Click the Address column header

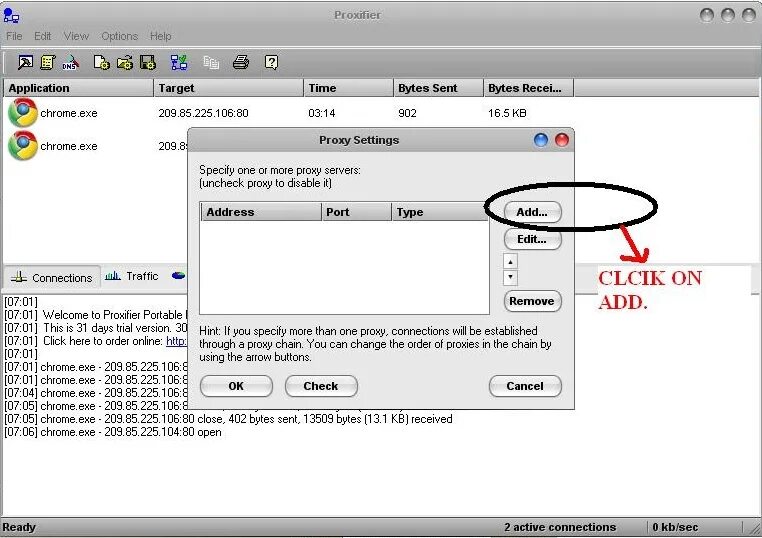(261, 212)
